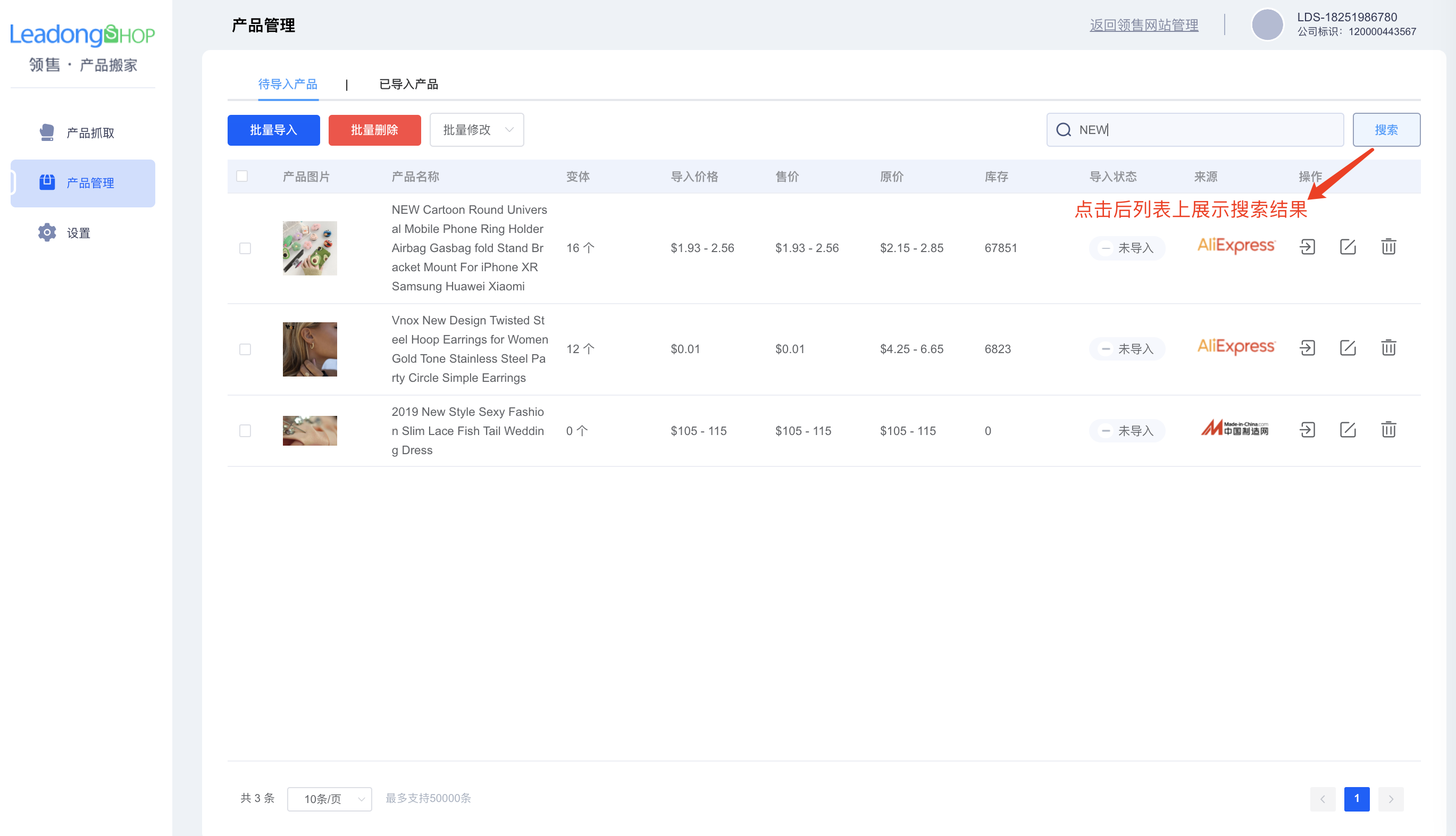Click import icon for Wedding Dress row

point(1307,430)
